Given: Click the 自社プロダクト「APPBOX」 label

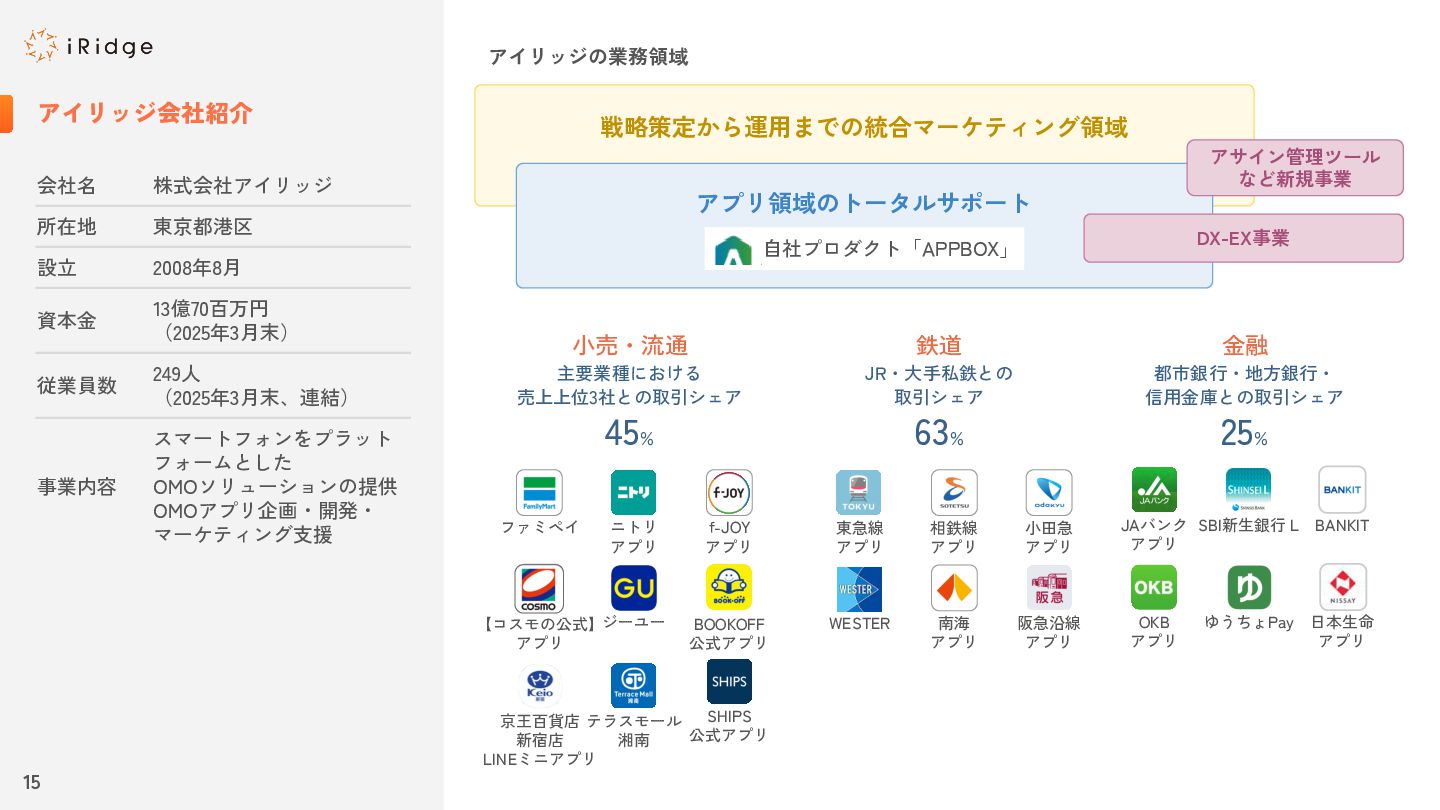Looking at the screenshot, I should coord(888,249).
